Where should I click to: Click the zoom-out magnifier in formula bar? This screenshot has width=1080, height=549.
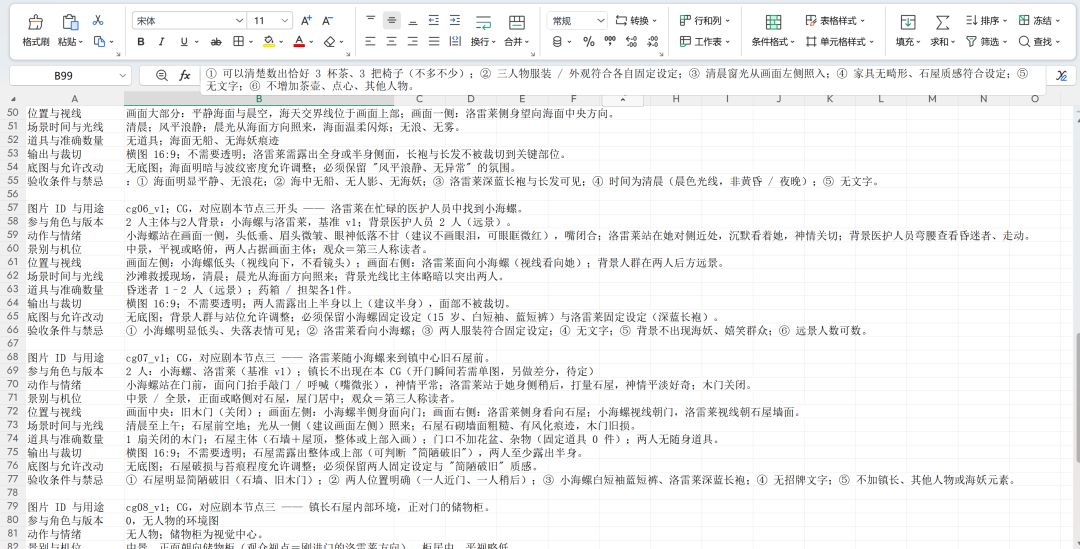pos(162,76)
